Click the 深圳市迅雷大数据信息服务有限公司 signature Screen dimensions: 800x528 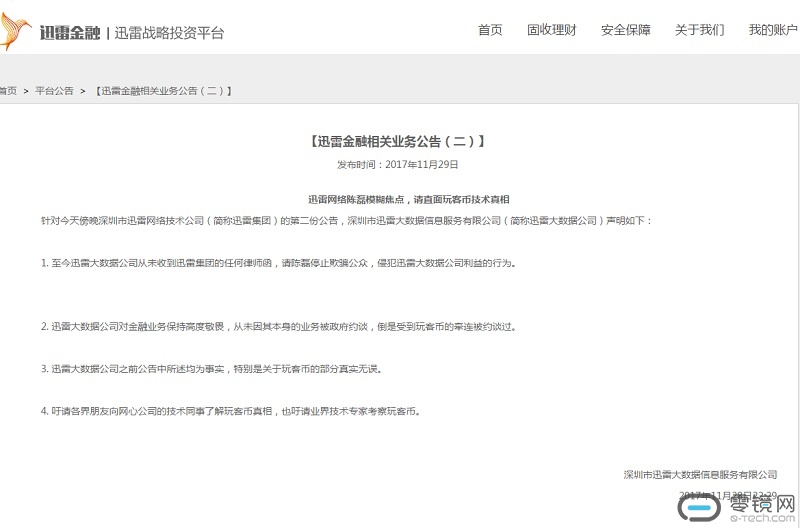tap(700, 474)
